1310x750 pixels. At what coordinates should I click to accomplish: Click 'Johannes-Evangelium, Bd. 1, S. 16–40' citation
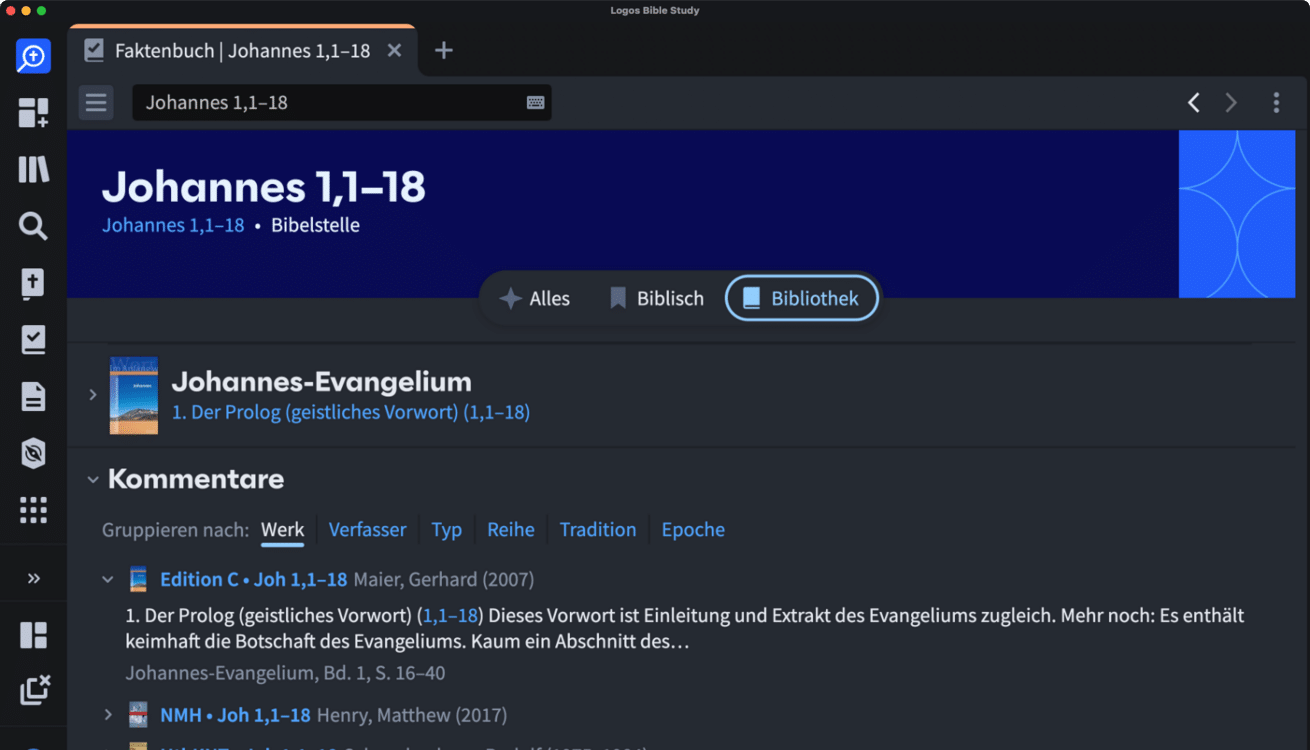point(285,673)
